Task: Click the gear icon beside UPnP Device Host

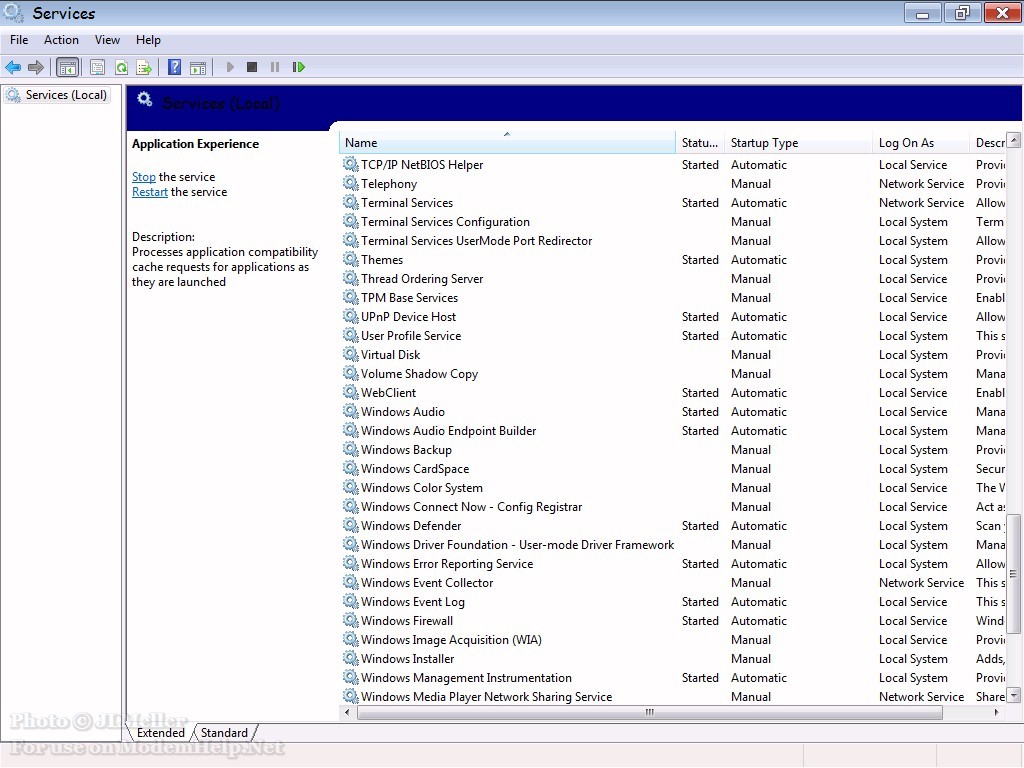Action: (x=351, y=316)
